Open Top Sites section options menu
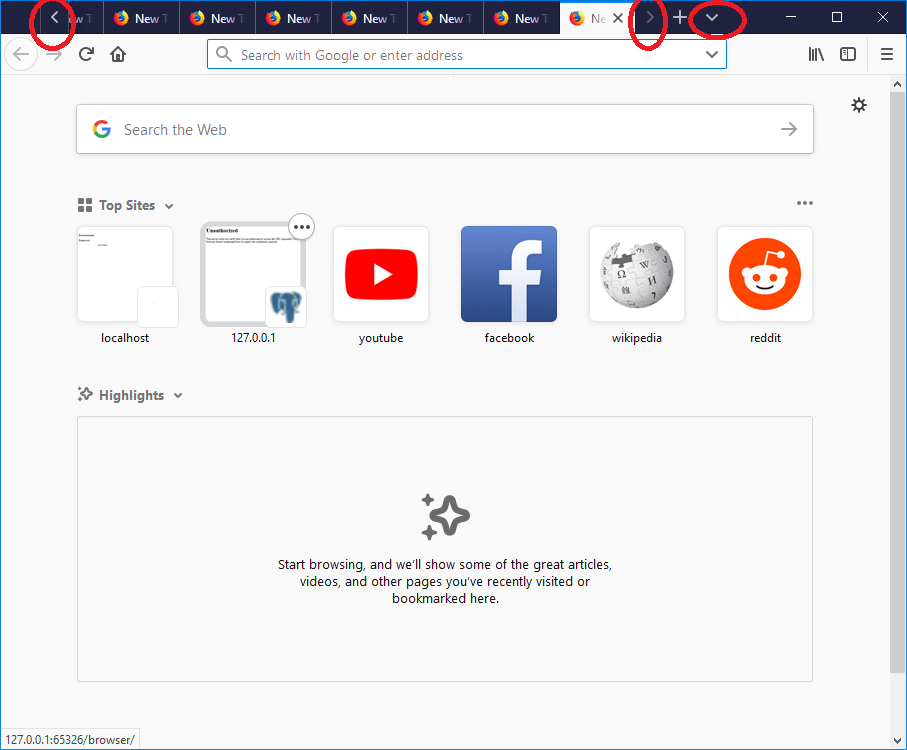The height and width of the screenshot is (750, 907). [x=805, y=203]
